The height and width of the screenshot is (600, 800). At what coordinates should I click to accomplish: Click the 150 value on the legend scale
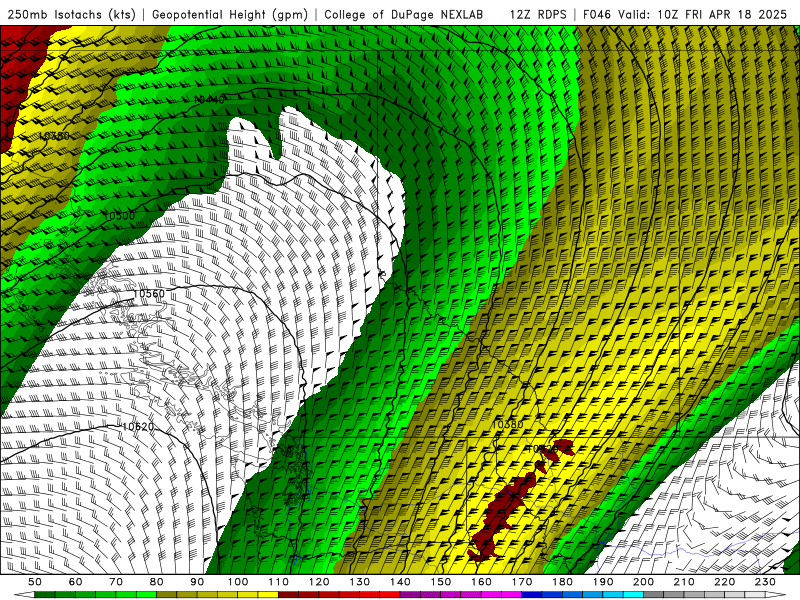point(441,582)
